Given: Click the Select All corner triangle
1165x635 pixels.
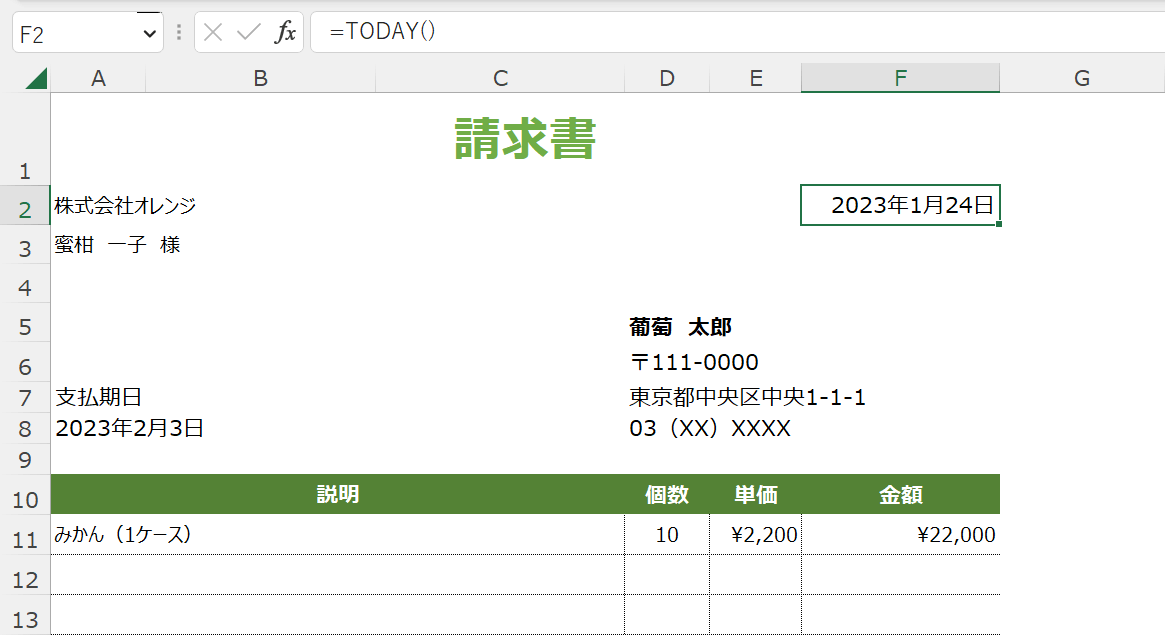Looking at the screenshot, I should point(36,79).
